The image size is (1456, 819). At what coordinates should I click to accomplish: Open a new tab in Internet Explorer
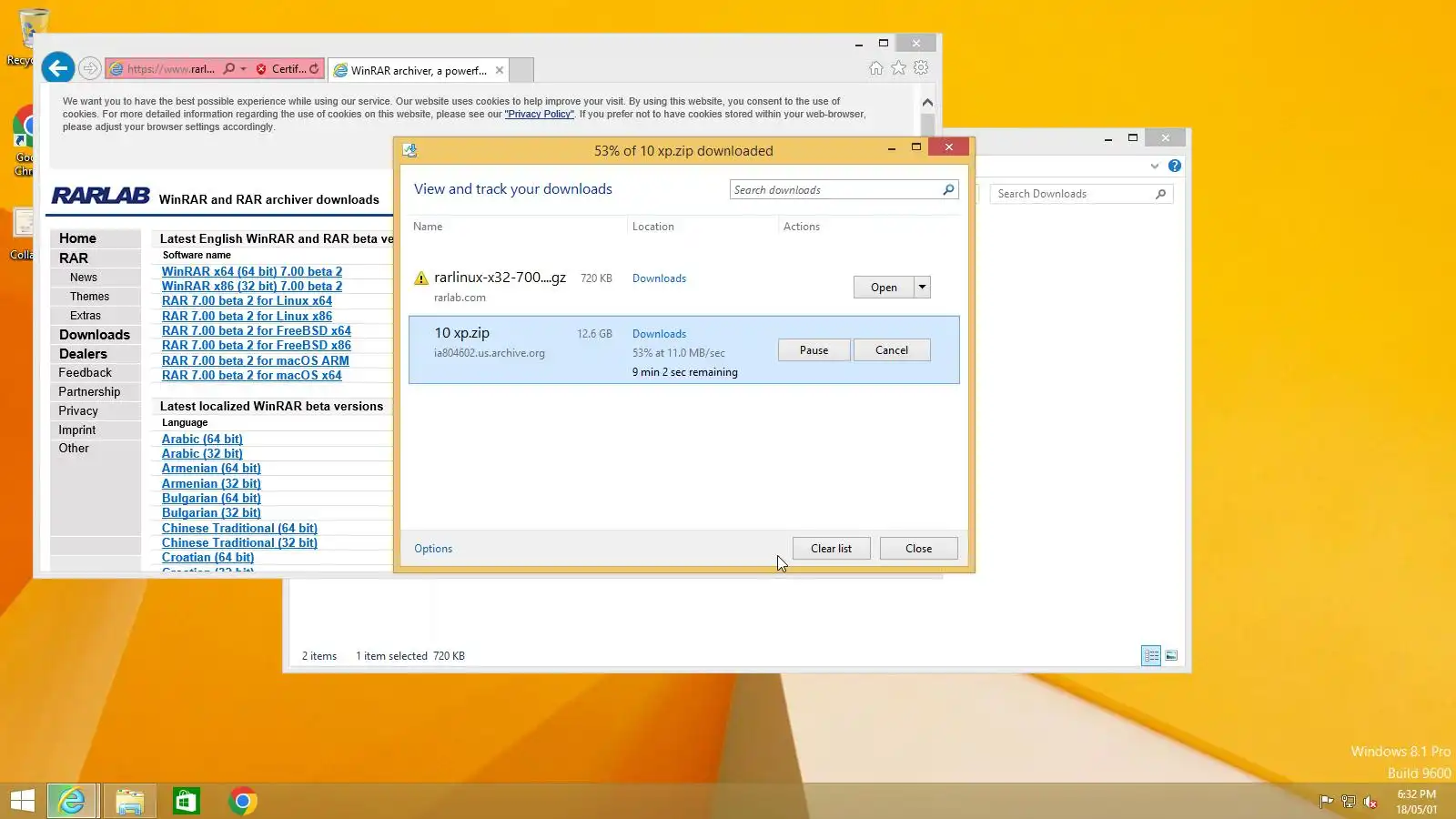click(x=521, y=70)
